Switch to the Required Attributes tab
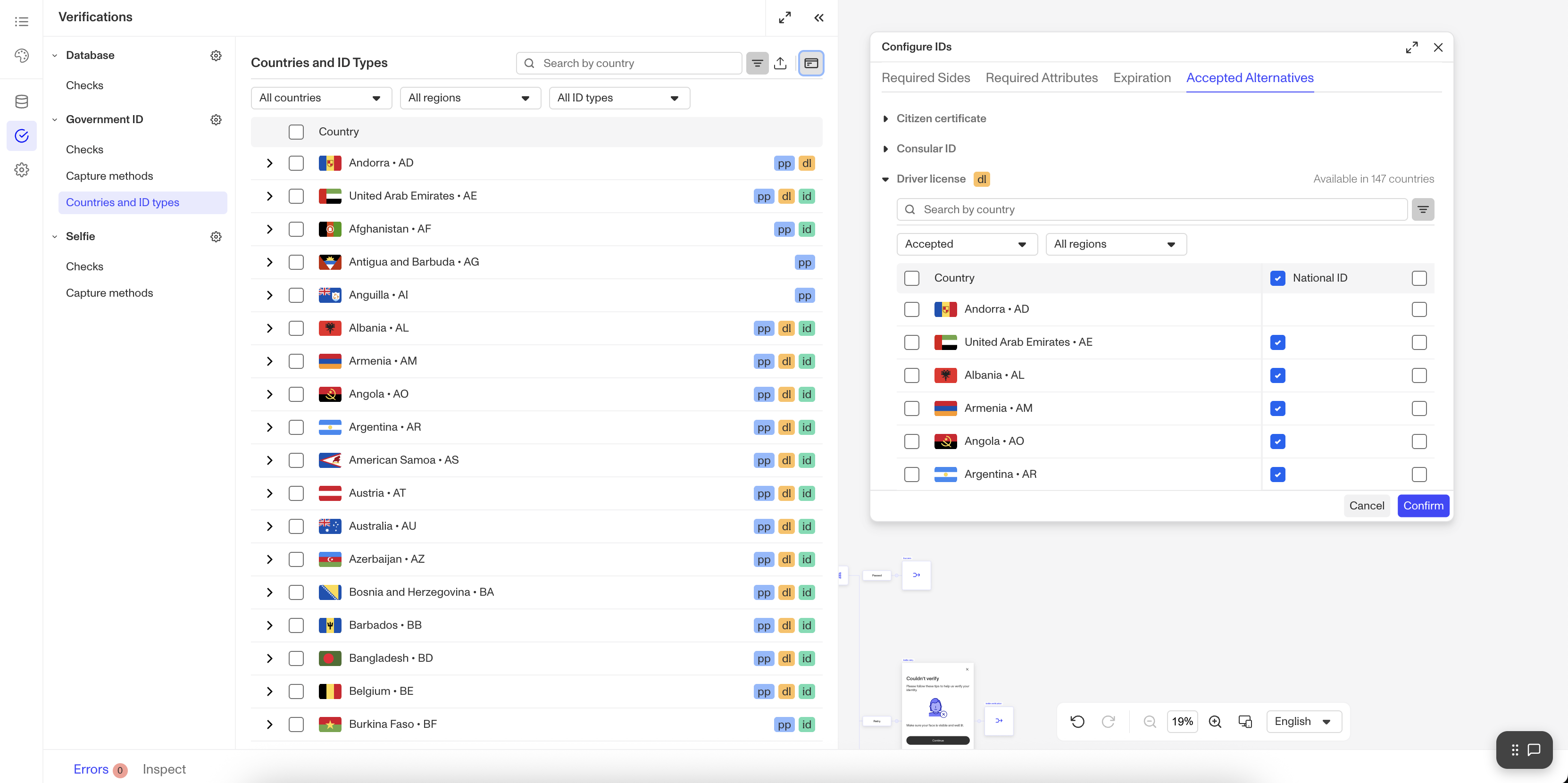This screenshot has width=1568, height=783. [1042, 78]
